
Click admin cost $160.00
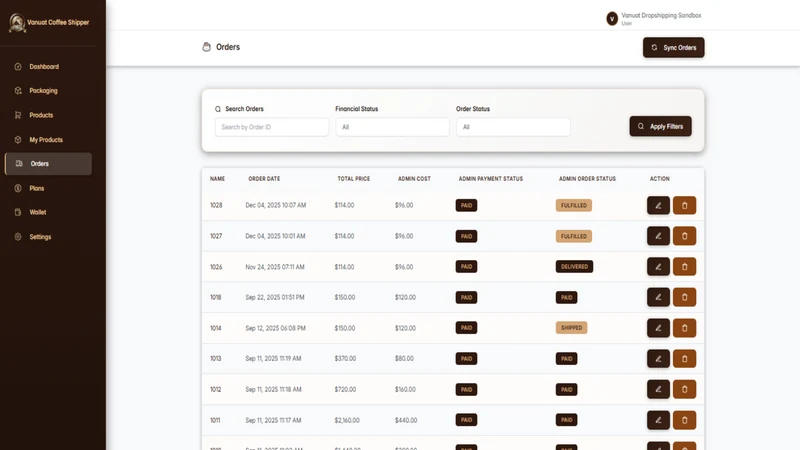[405, 389]
